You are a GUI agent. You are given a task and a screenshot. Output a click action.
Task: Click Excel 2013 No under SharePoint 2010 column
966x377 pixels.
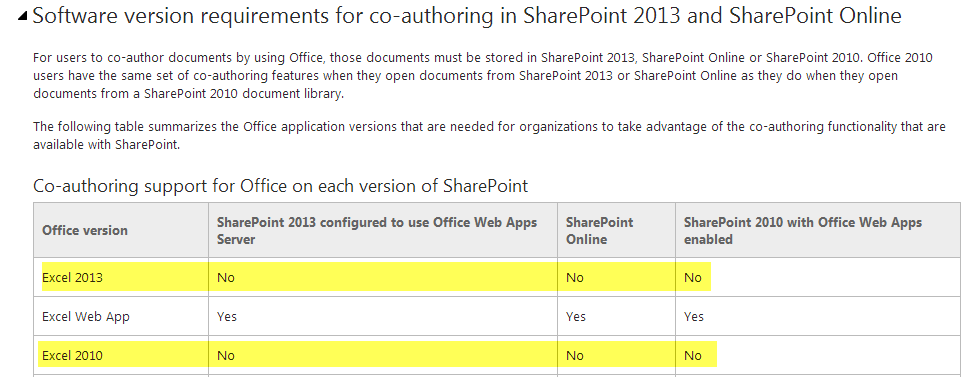[x=692, y=277]
